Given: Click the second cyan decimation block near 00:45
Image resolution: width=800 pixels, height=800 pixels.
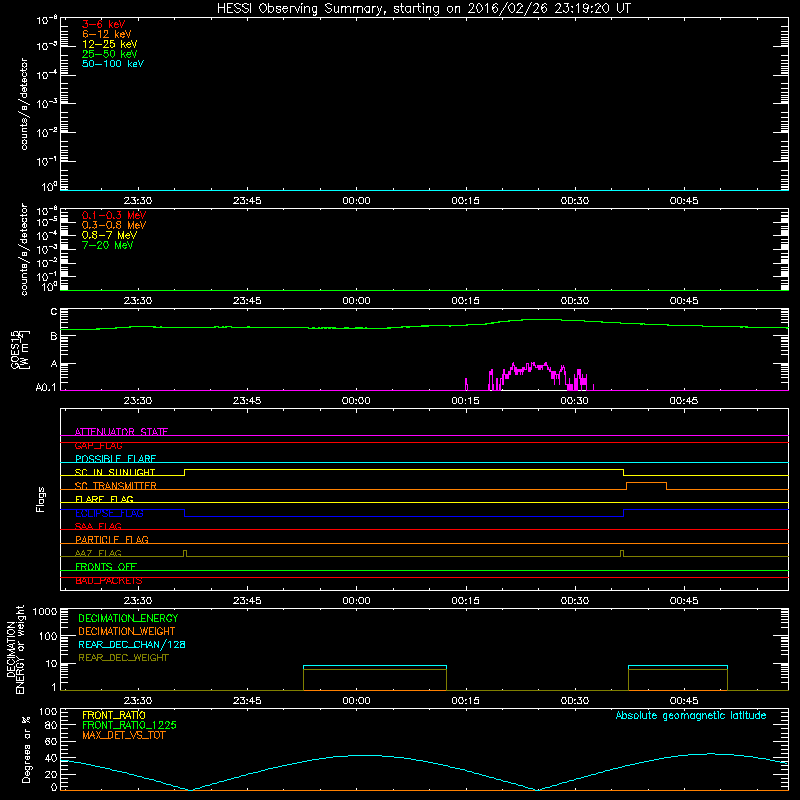Looking at the screenshot, I should coord(678,666).
